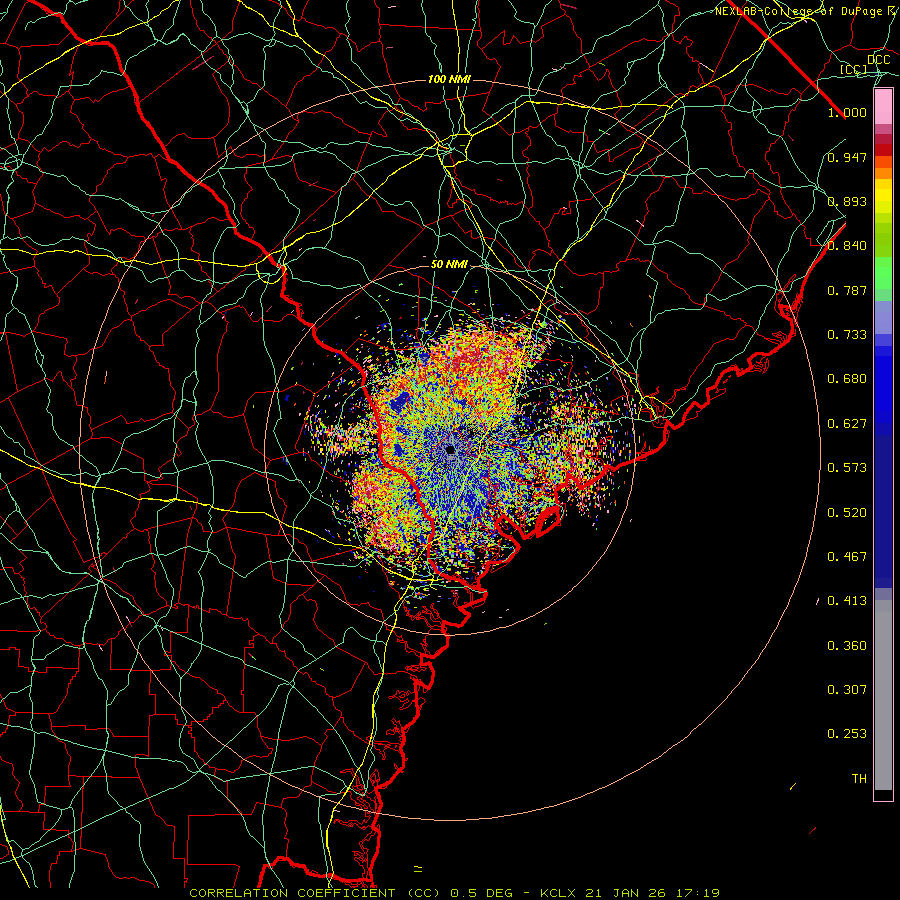Click the 0.253 color scale label
The image size is (900, 900).
(x=847, y=734)
